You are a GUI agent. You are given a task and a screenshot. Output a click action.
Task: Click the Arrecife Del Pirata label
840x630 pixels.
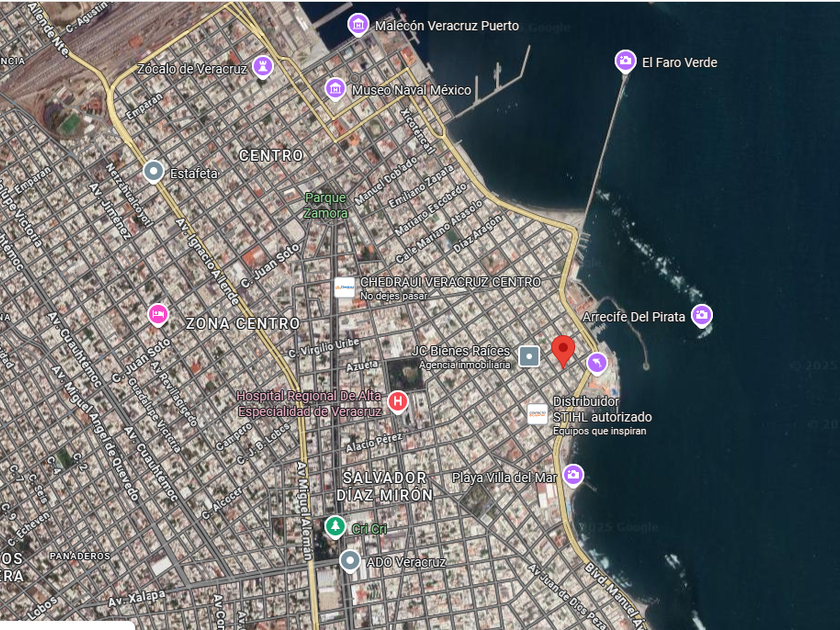point(634,317)
